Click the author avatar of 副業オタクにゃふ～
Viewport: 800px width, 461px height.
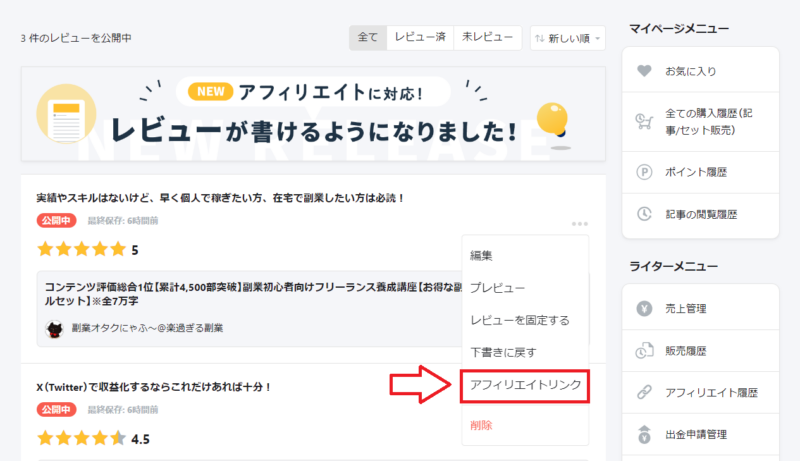(55, 329)
